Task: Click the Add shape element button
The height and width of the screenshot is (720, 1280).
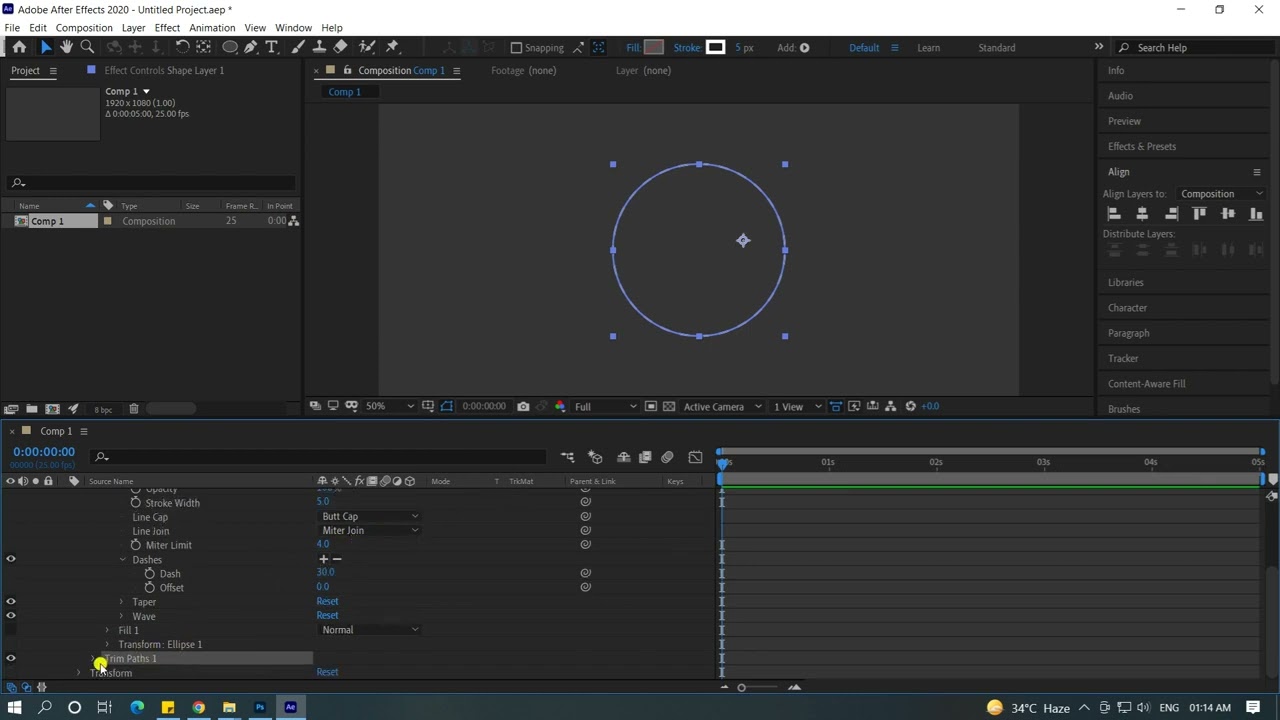Action: click(x=804, y=47)
